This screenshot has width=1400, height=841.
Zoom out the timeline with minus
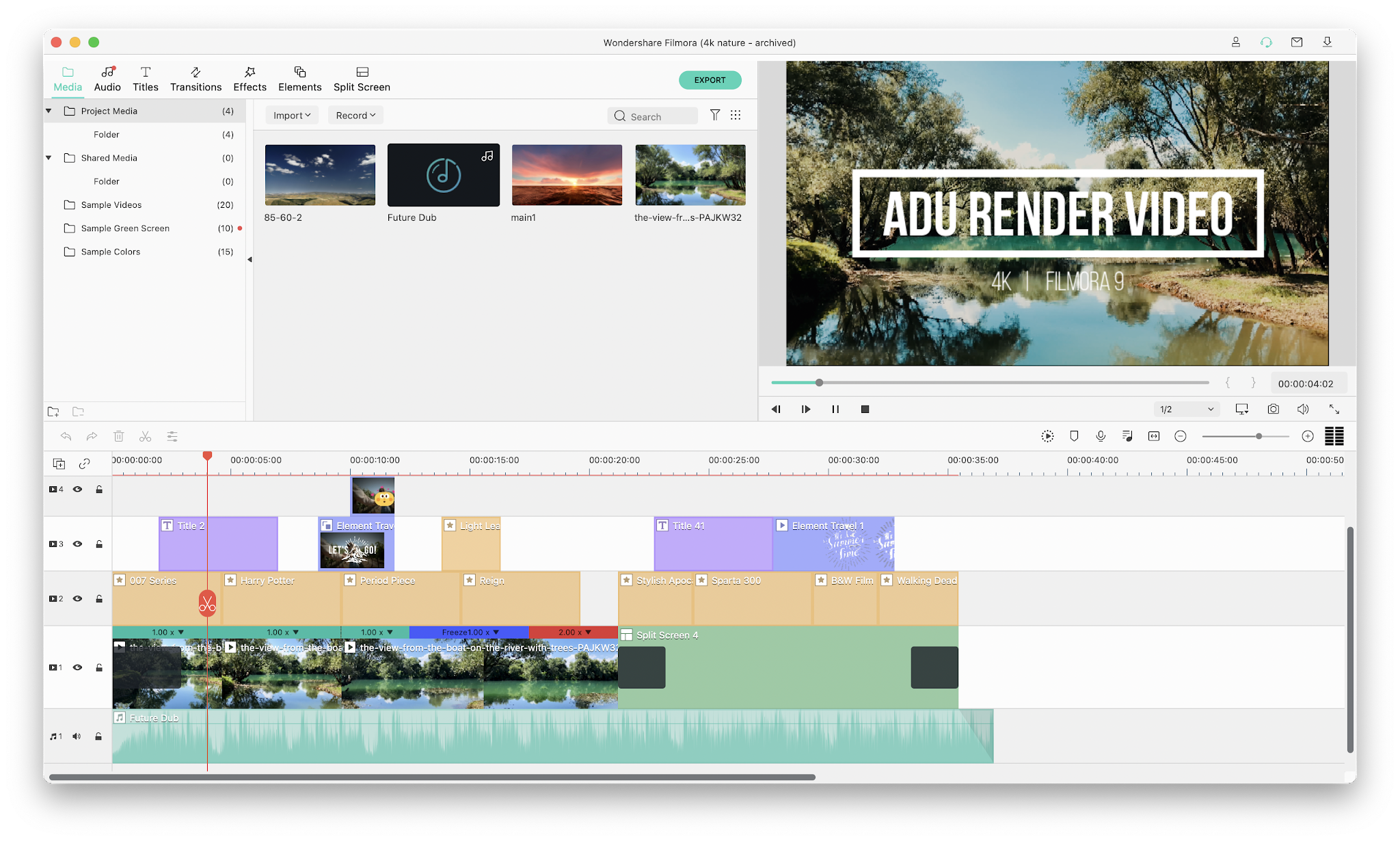1180,436
